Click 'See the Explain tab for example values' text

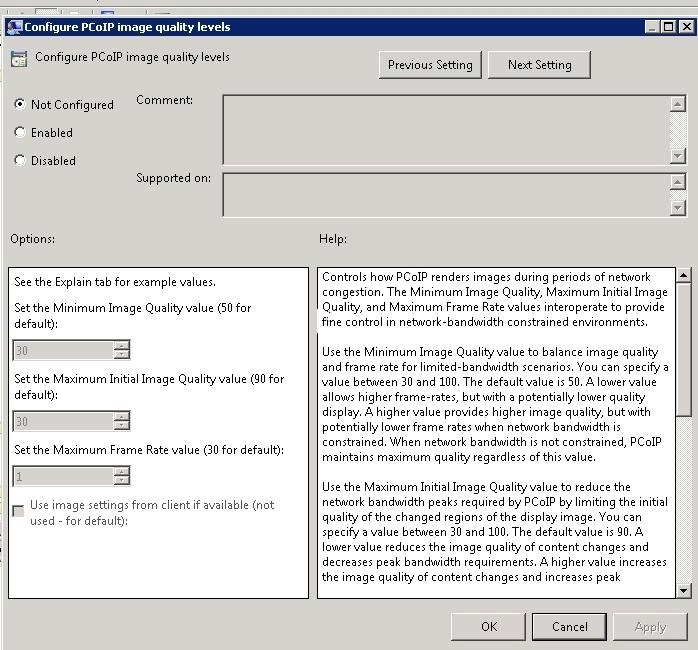click(x=115, y=282)
